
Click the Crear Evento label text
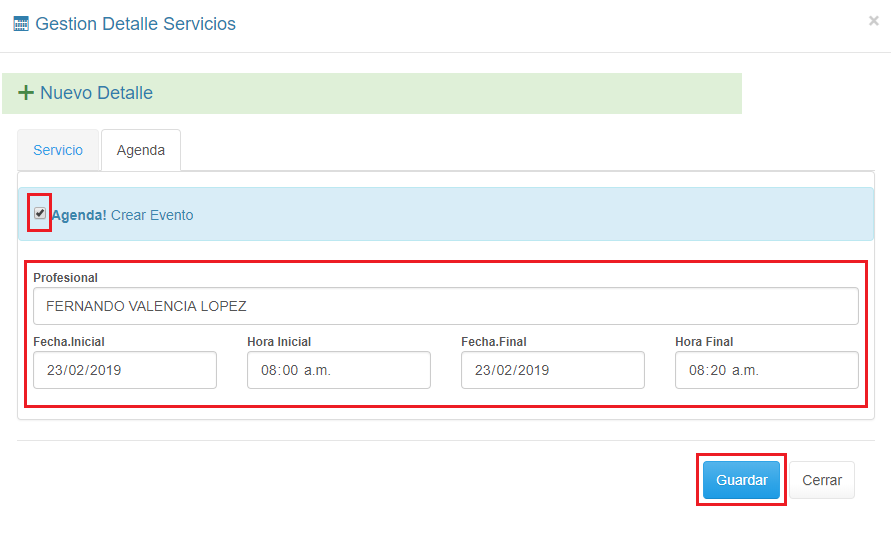[152, 215]
